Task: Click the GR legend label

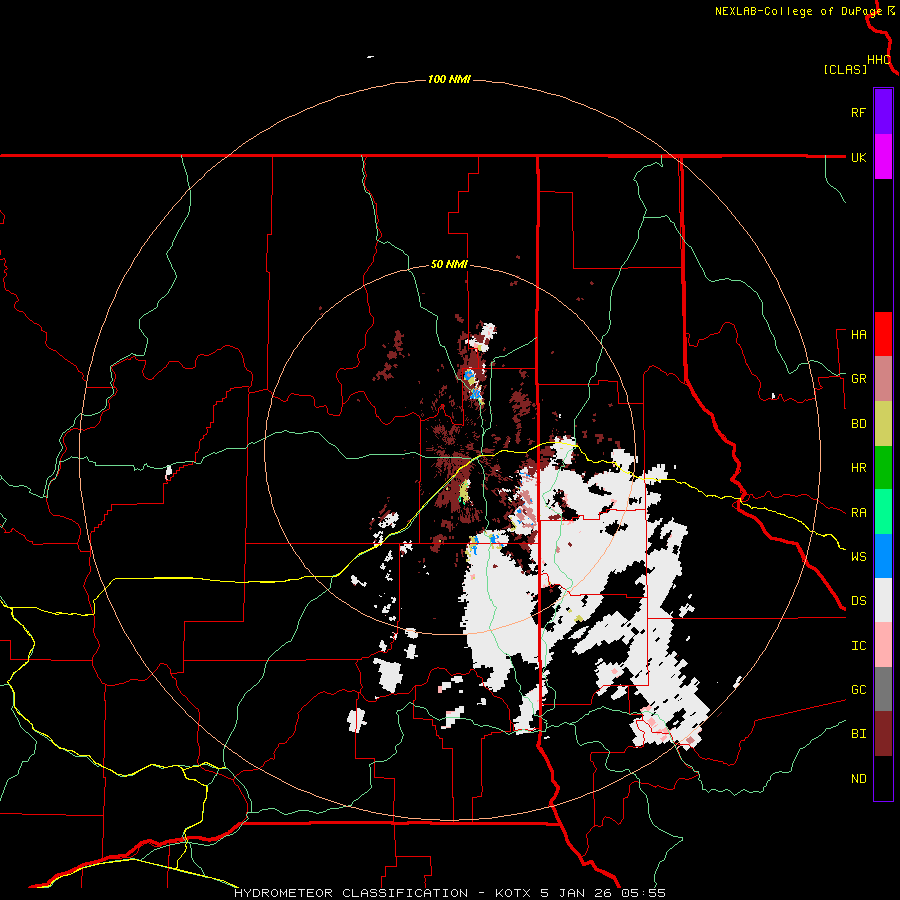Action: pyautogui.click(x=858, y=379)
